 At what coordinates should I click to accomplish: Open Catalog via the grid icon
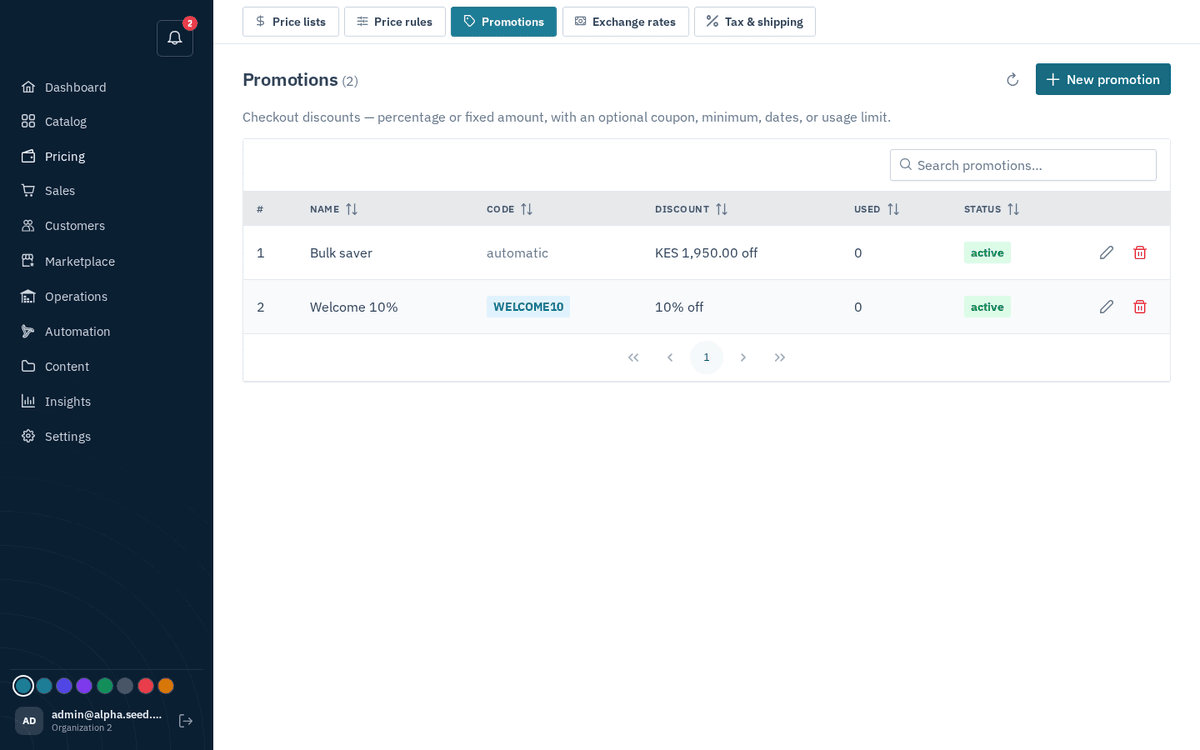(28, 121)
